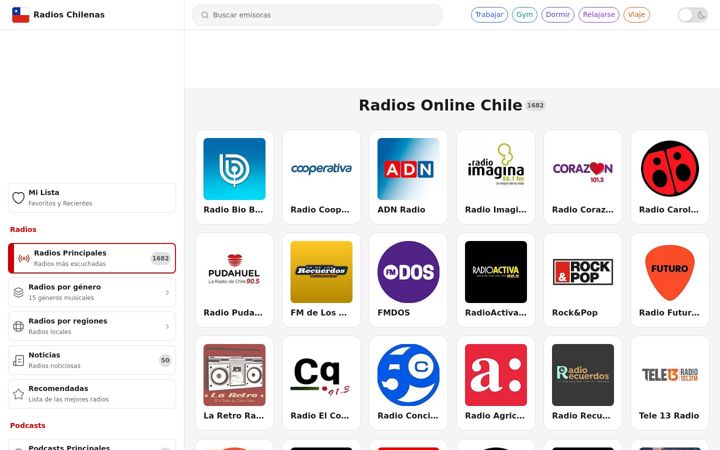Click the Radios sidebar section heading
This screenshot has height=450, width=720.
[23, 229]
